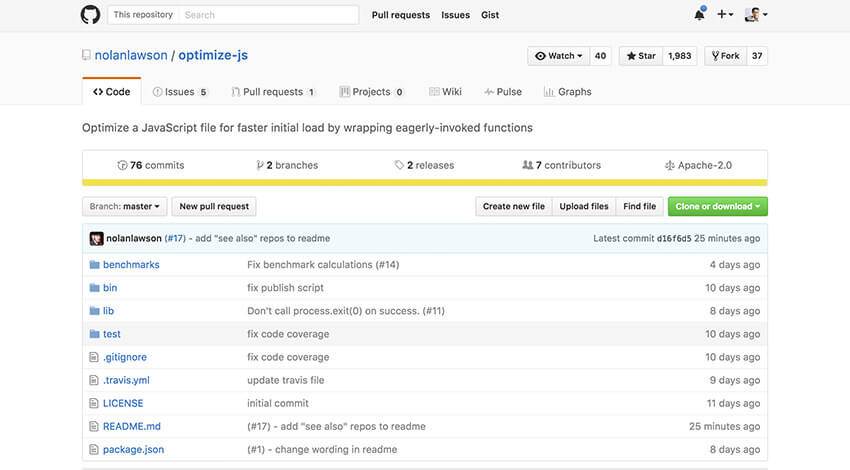The image size is (850, 470).
Task: Open the Apache-2.0 license link
Action: (x=698, y=165)
